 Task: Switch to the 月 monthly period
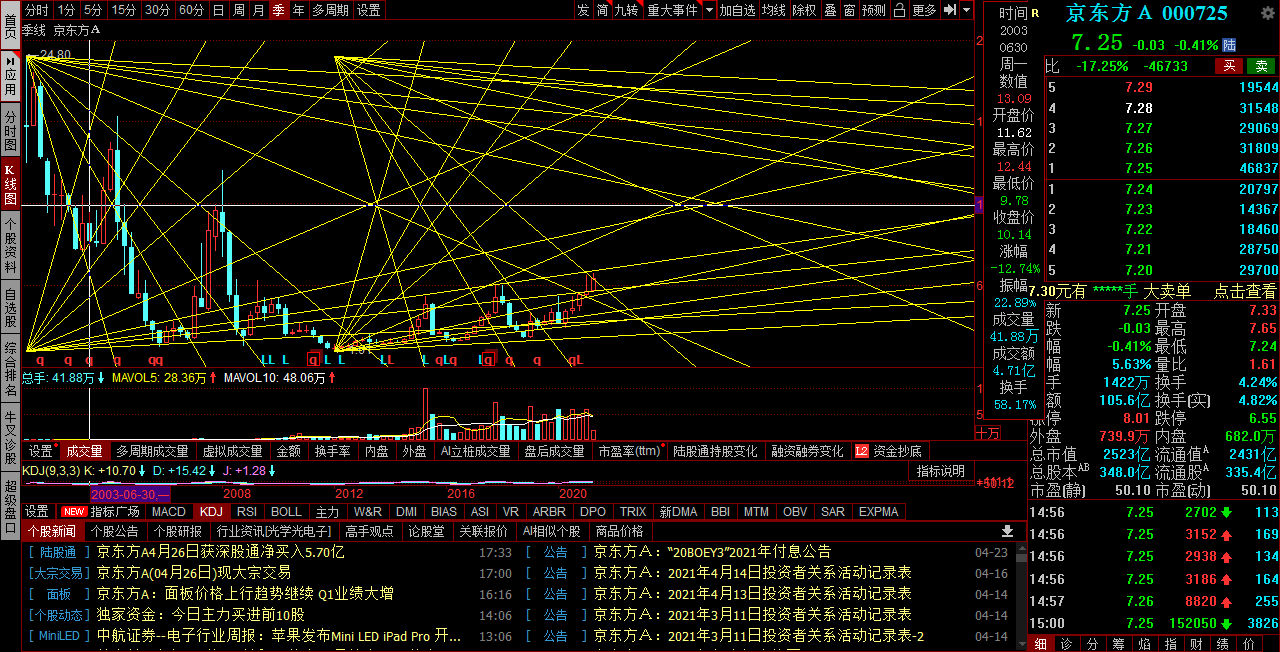(x=258, y=10)
